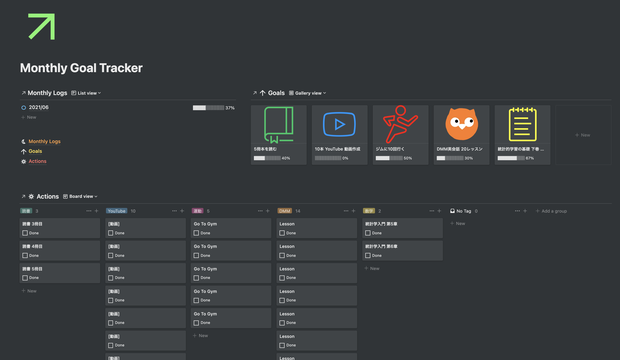Open the Gallery view dropdown
The width and height of the screenshot is (620, 360).
click(308, 93)
